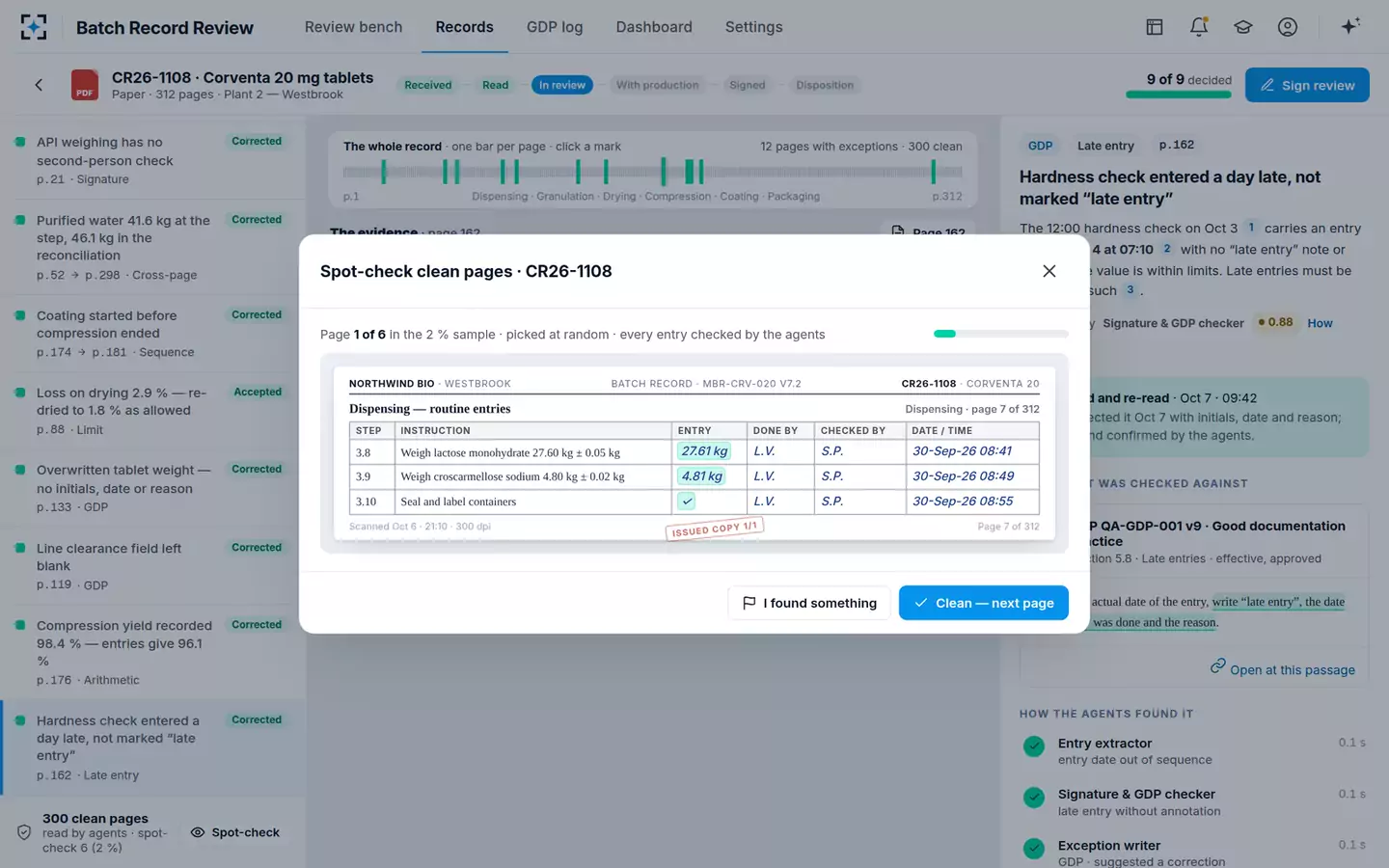Click citation marker 1 in the description
This screenshot has width=1389, height=868.
(x=1251, y=228)
